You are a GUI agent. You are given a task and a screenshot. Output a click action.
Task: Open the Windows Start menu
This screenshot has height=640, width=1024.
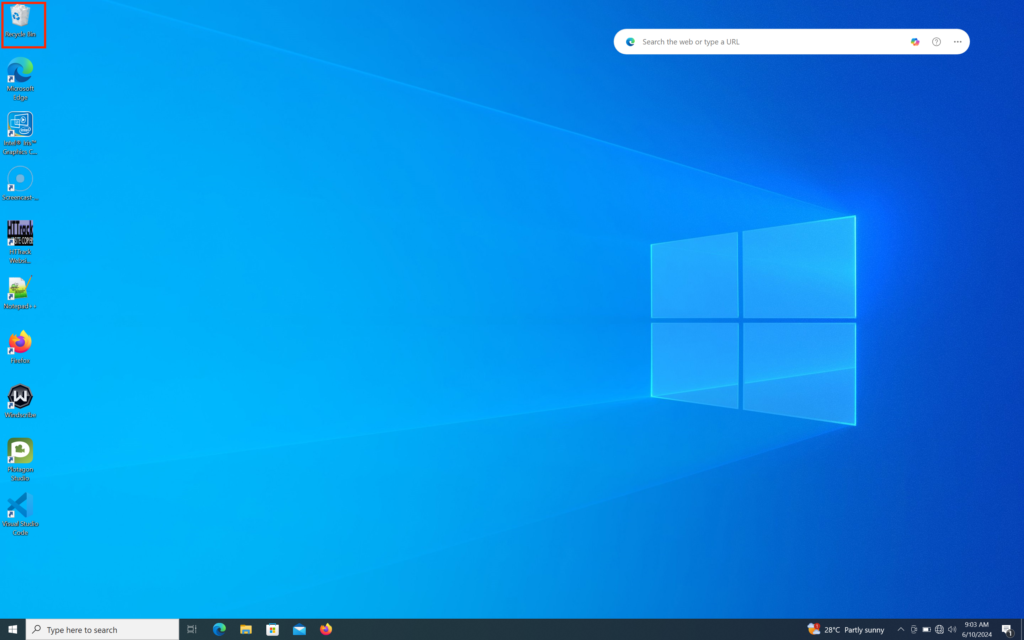point(12,630)
